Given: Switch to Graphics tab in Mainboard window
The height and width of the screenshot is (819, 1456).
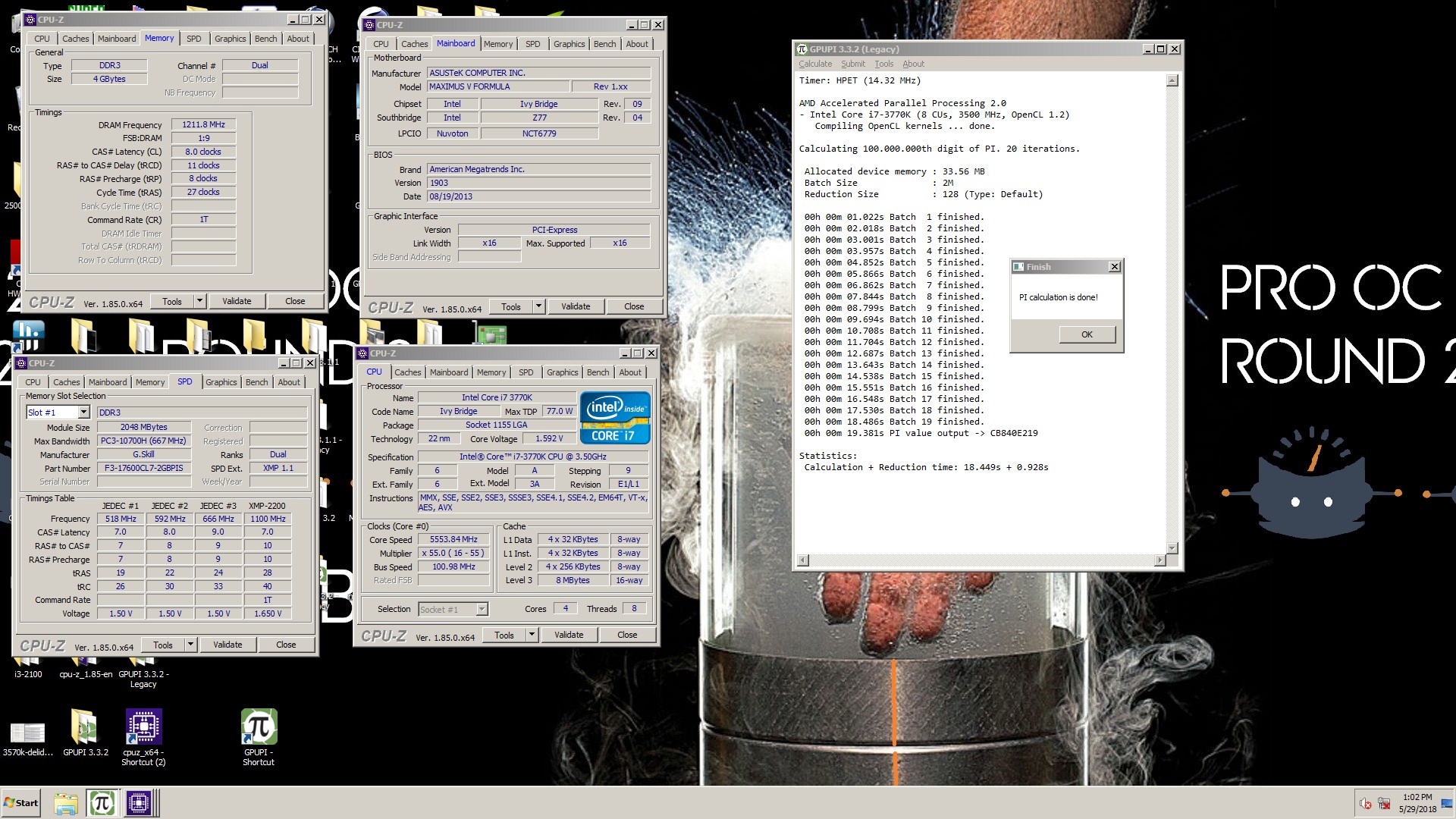Looking at the screenshot, I should coord(569,44).
